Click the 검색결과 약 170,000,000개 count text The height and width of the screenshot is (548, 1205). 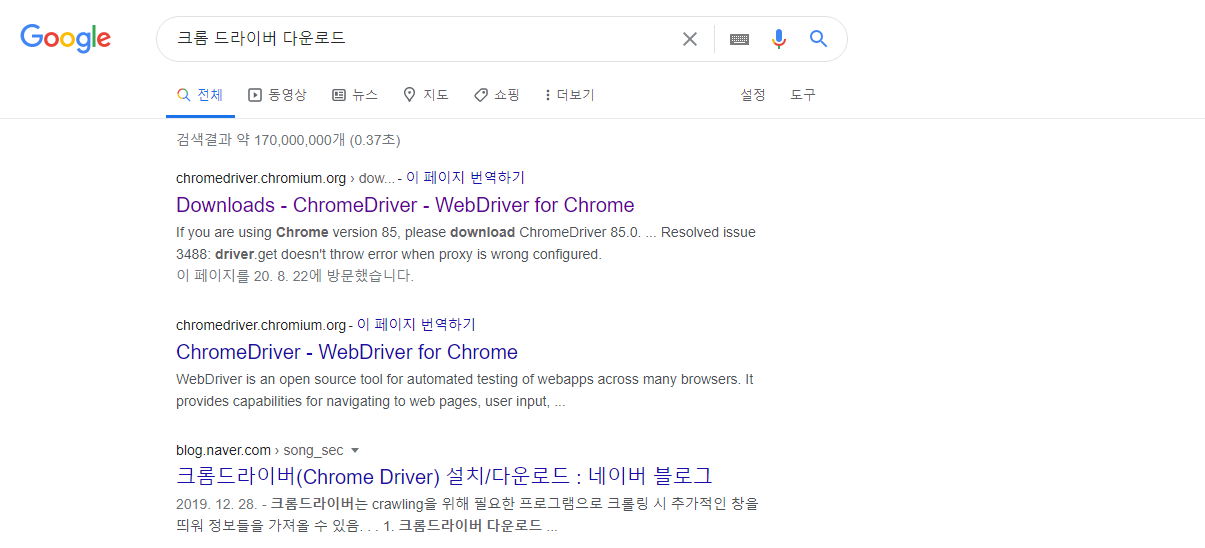click(x=288, y=140)
